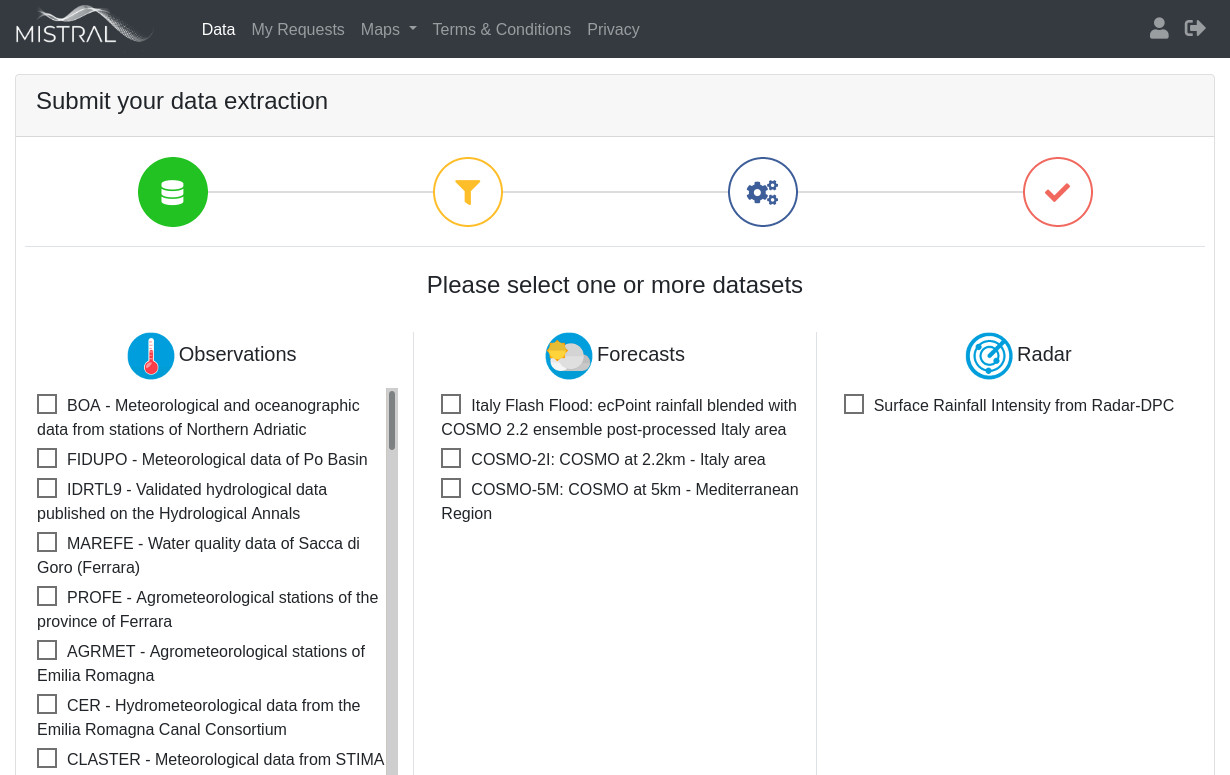The width and height of the screenshot is (1230, 775).
Task: Click 'COSMO-2I: COSMO at 2.2km' label
Action: (618, 460)
